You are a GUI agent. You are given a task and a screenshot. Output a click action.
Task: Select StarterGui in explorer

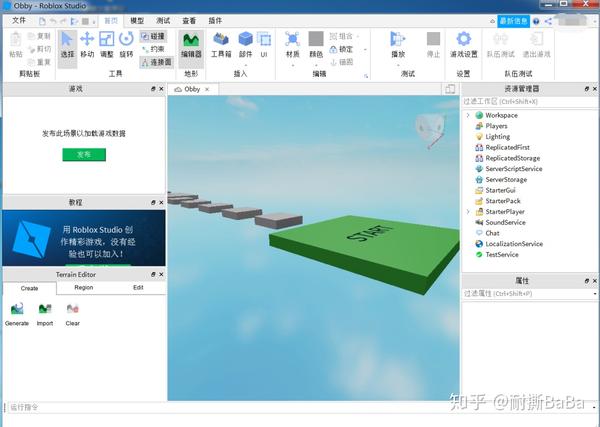[500, 190]
